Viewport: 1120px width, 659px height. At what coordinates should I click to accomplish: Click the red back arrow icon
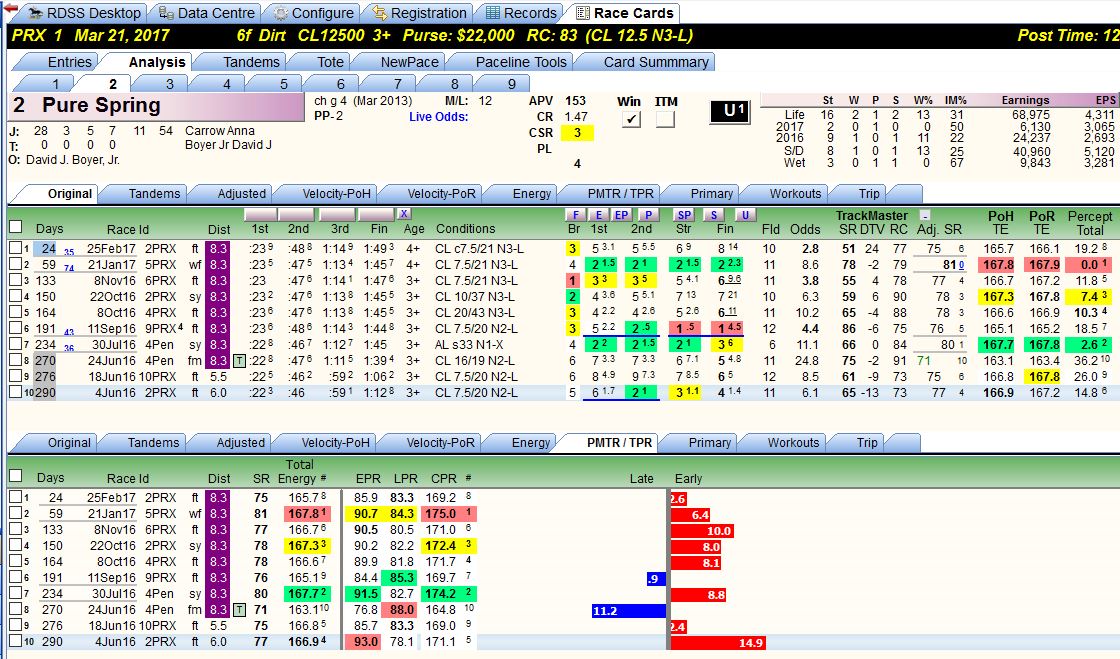pos(10,8)
